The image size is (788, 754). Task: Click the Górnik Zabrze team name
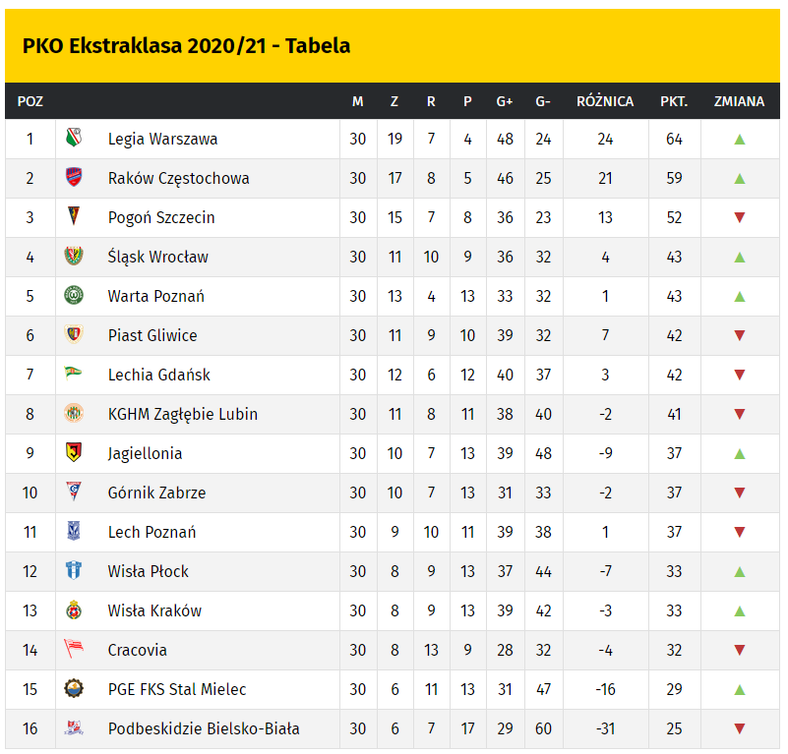(x=157, y=493)
